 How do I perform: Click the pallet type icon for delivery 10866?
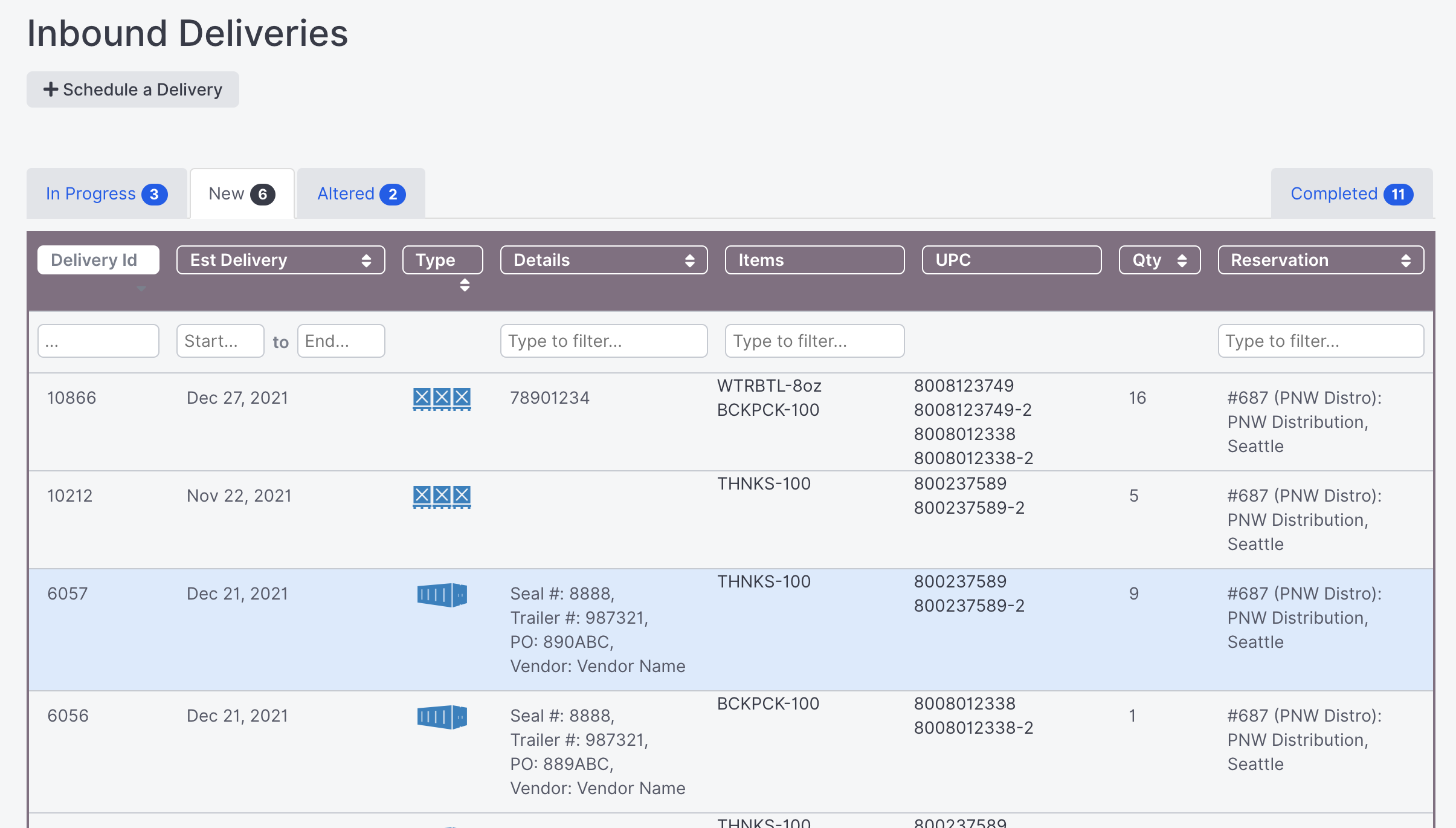(x=442, y=399)
